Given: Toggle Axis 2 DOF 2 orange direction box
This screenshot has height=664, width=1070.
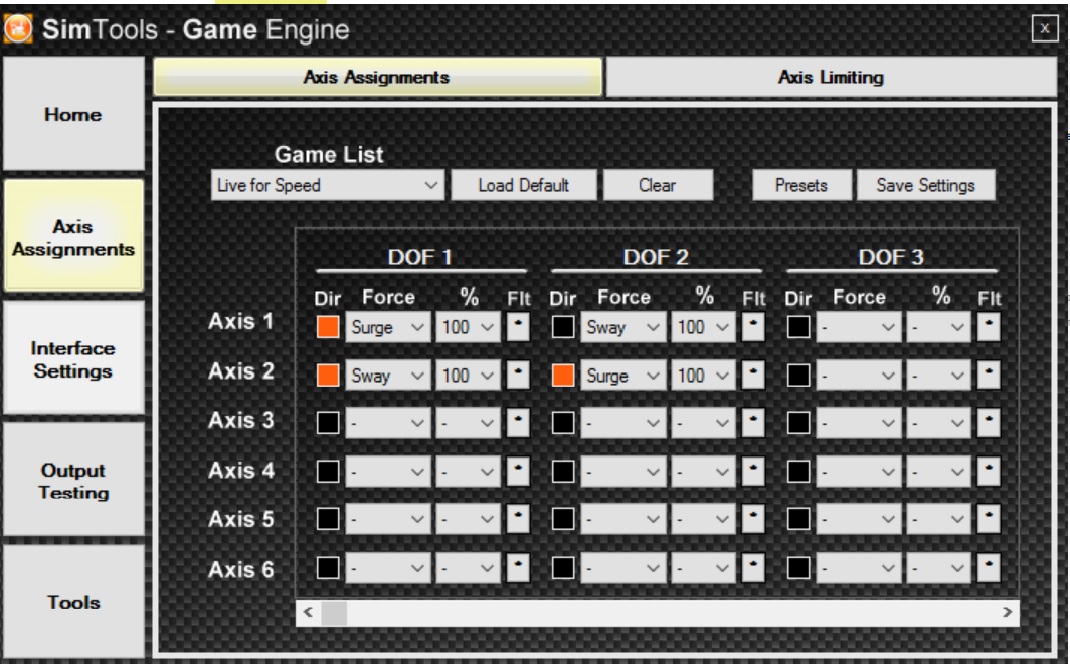Looking at the screenshot, I should pyautogui.click(x=563, y=375).
